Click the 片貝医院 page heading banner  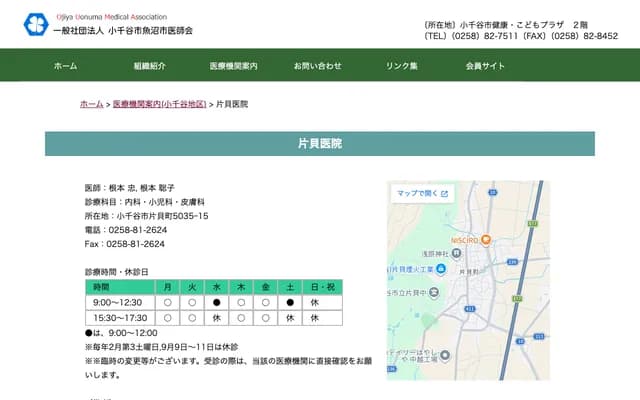pos(320,143)
